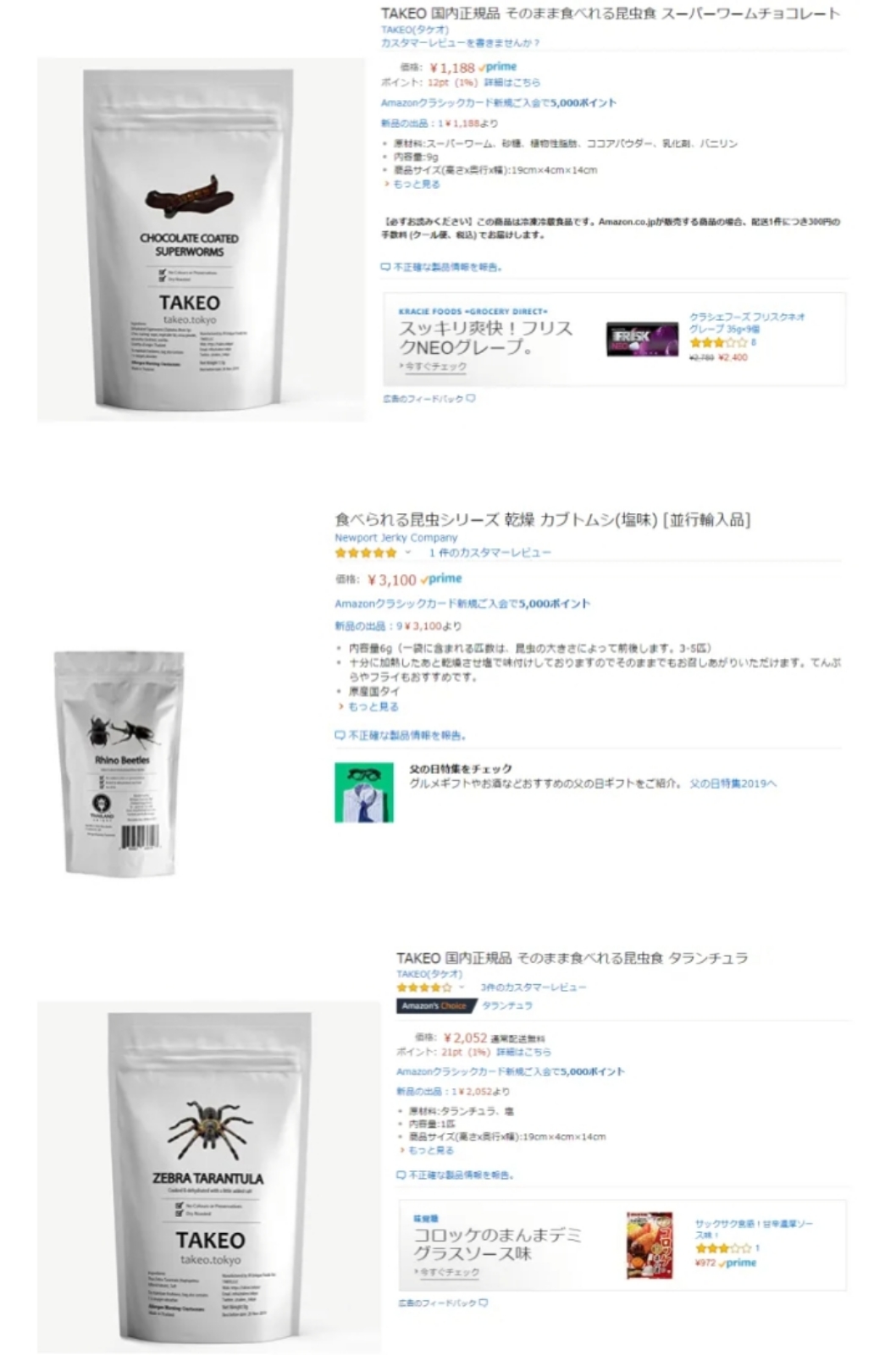Image resolution: width=896 pixels, height=1355 pixels.
Task: Click the FRISK Neo ad product image
Action: click(x=642, y=339)
